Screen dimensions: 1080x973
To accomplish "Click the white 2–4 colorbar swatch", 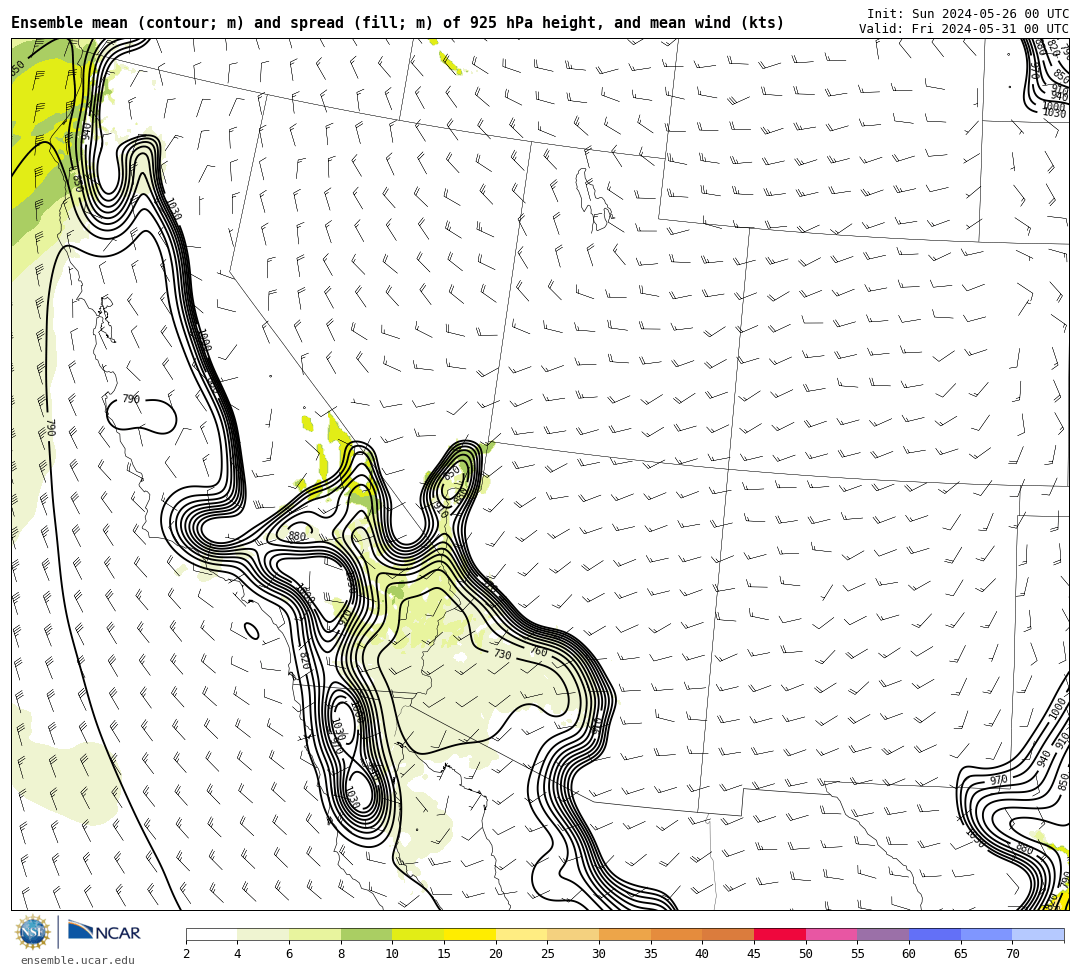I will (211, 934).
